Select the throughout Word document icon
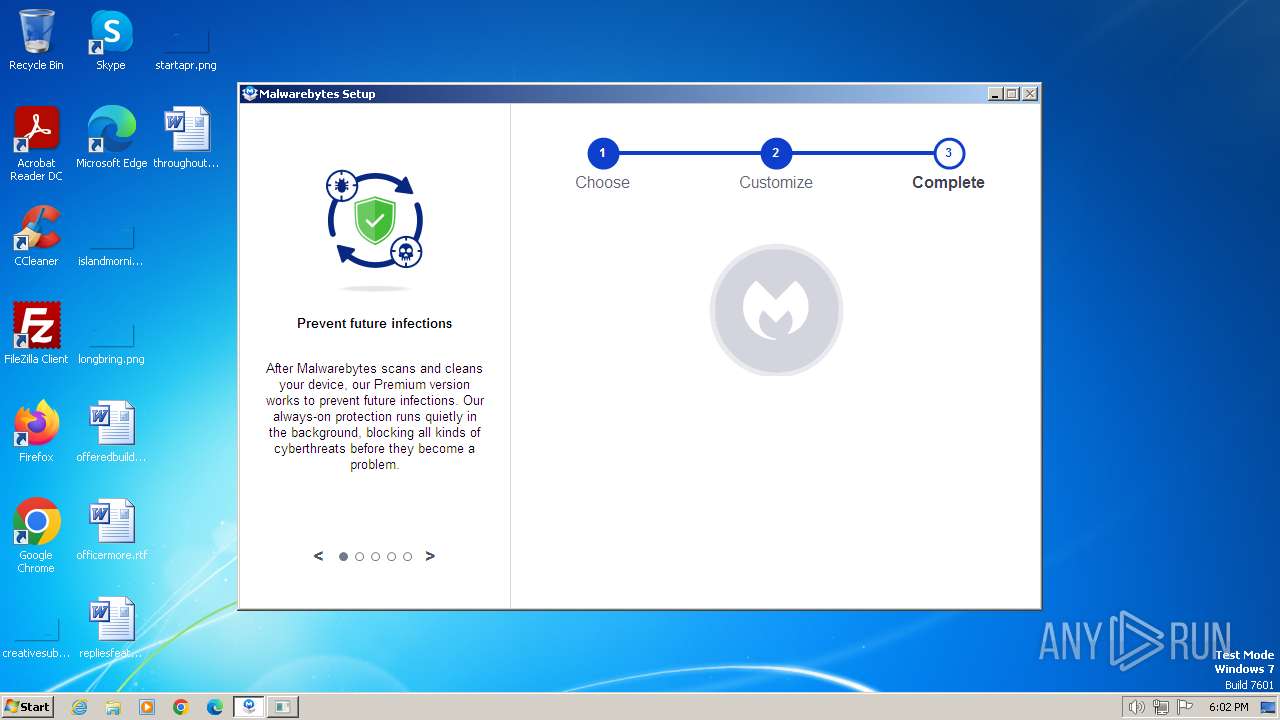 186,138
